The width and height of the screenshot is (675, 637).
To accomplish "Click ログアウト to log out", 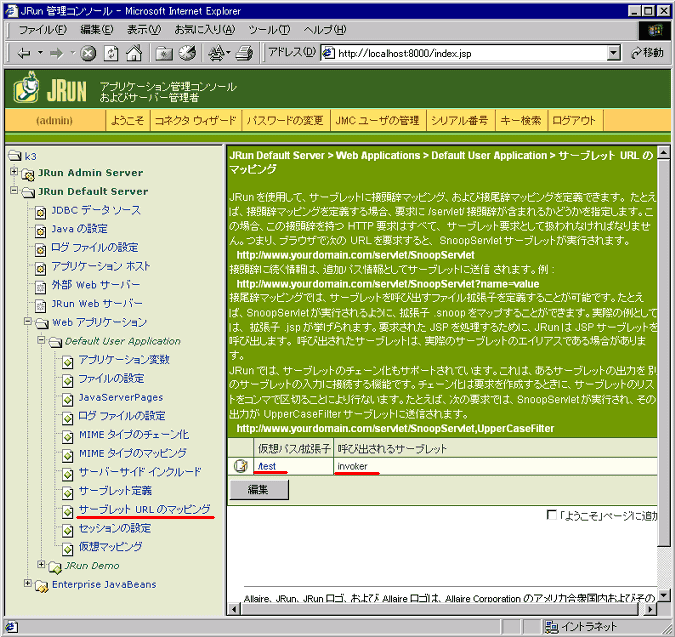I will click(x=574, y=121).
